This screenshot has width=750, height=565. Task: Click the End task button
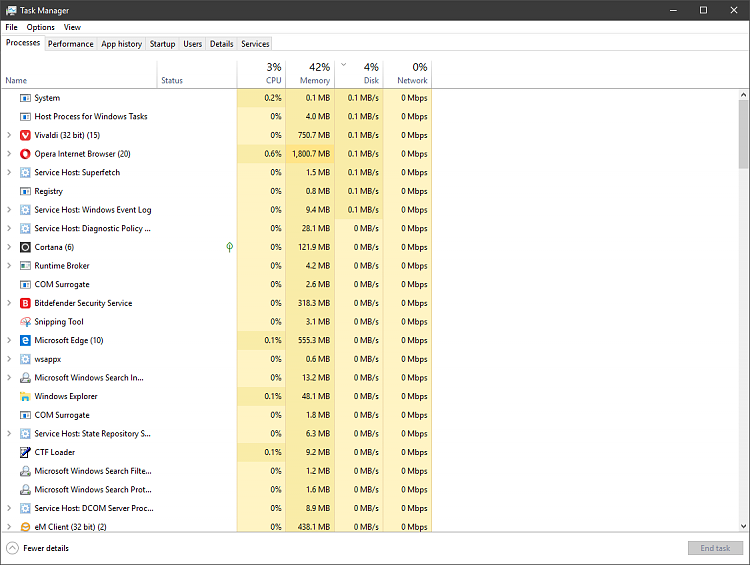click(716, 548)
